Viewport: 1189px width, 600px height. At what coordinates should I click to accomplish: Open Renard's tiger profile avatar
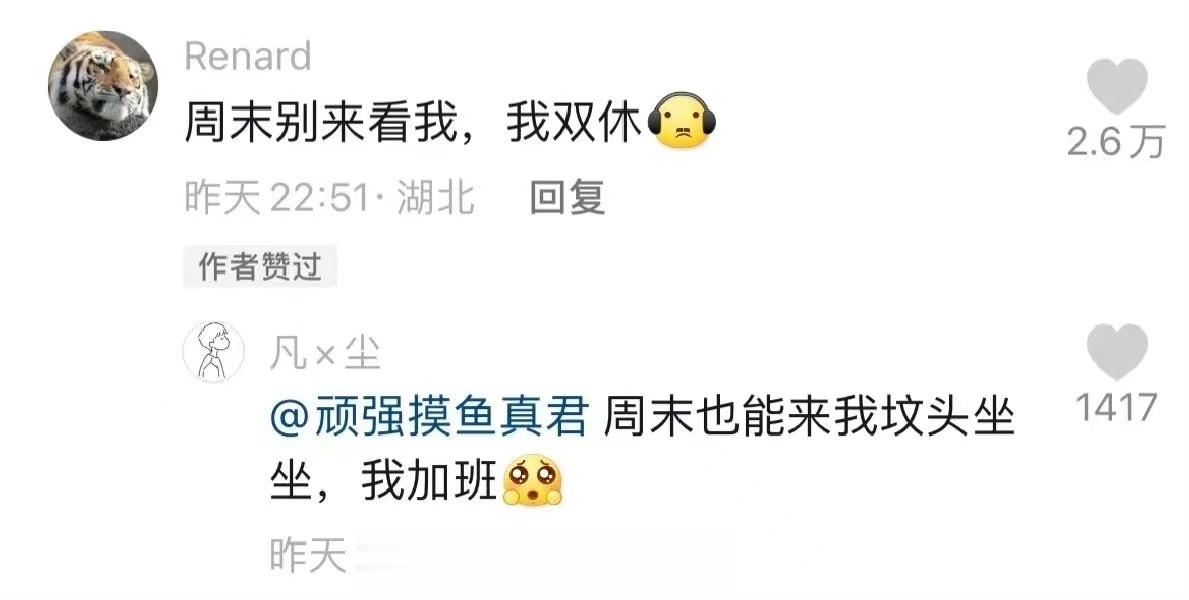[103, 86]
